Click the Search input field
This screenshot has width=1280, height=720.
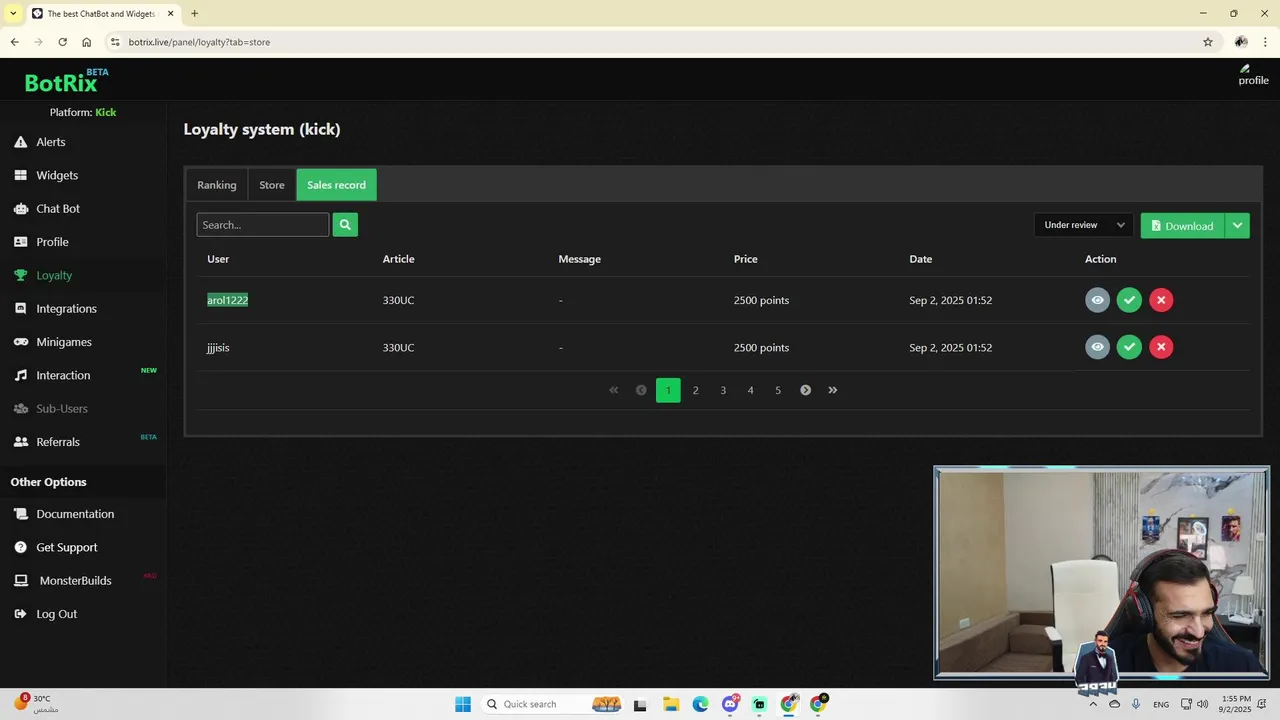263,225
